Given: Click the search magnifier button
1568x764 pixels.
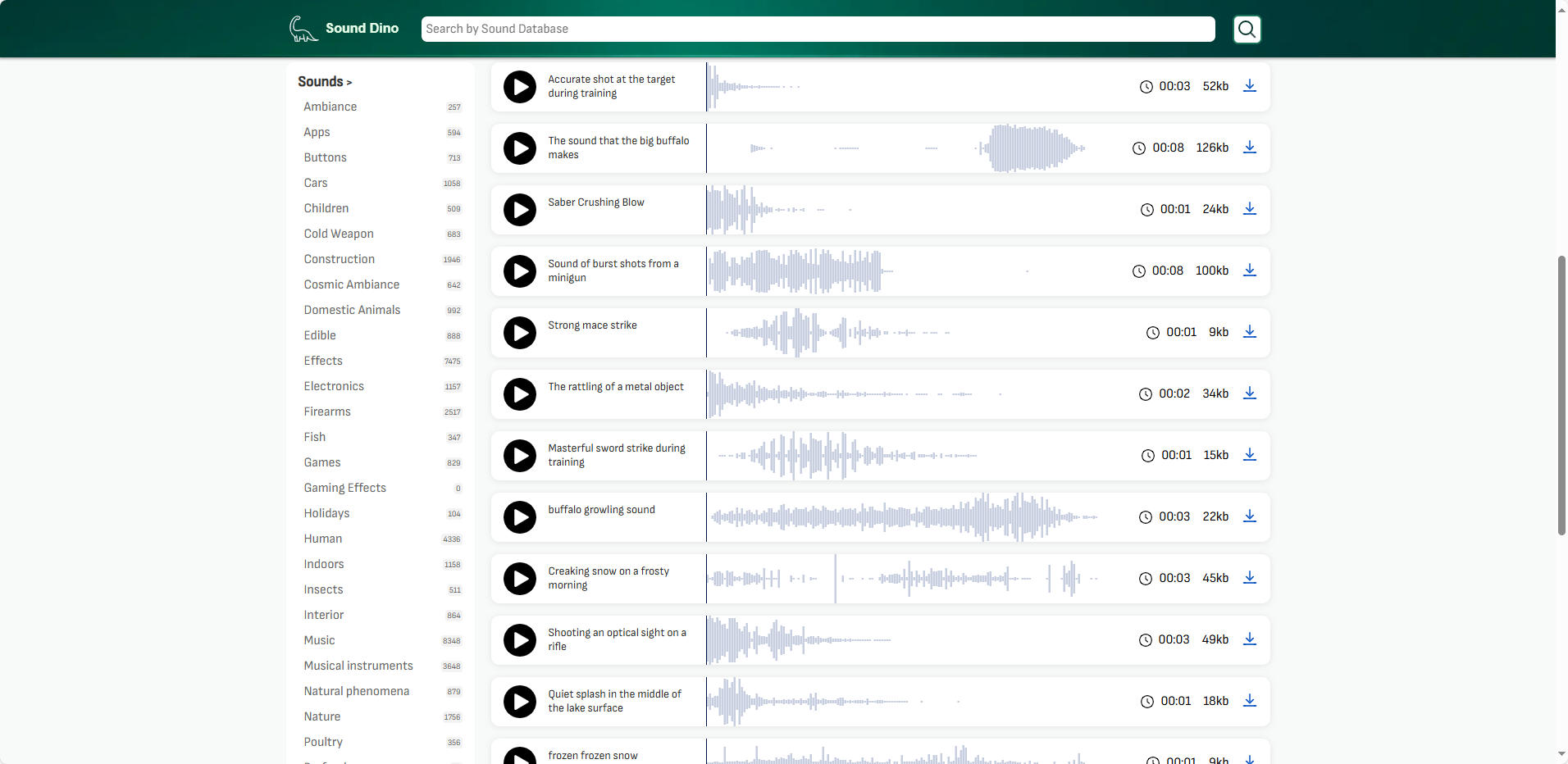Looking at the screenshot, I should point(1247,30).
